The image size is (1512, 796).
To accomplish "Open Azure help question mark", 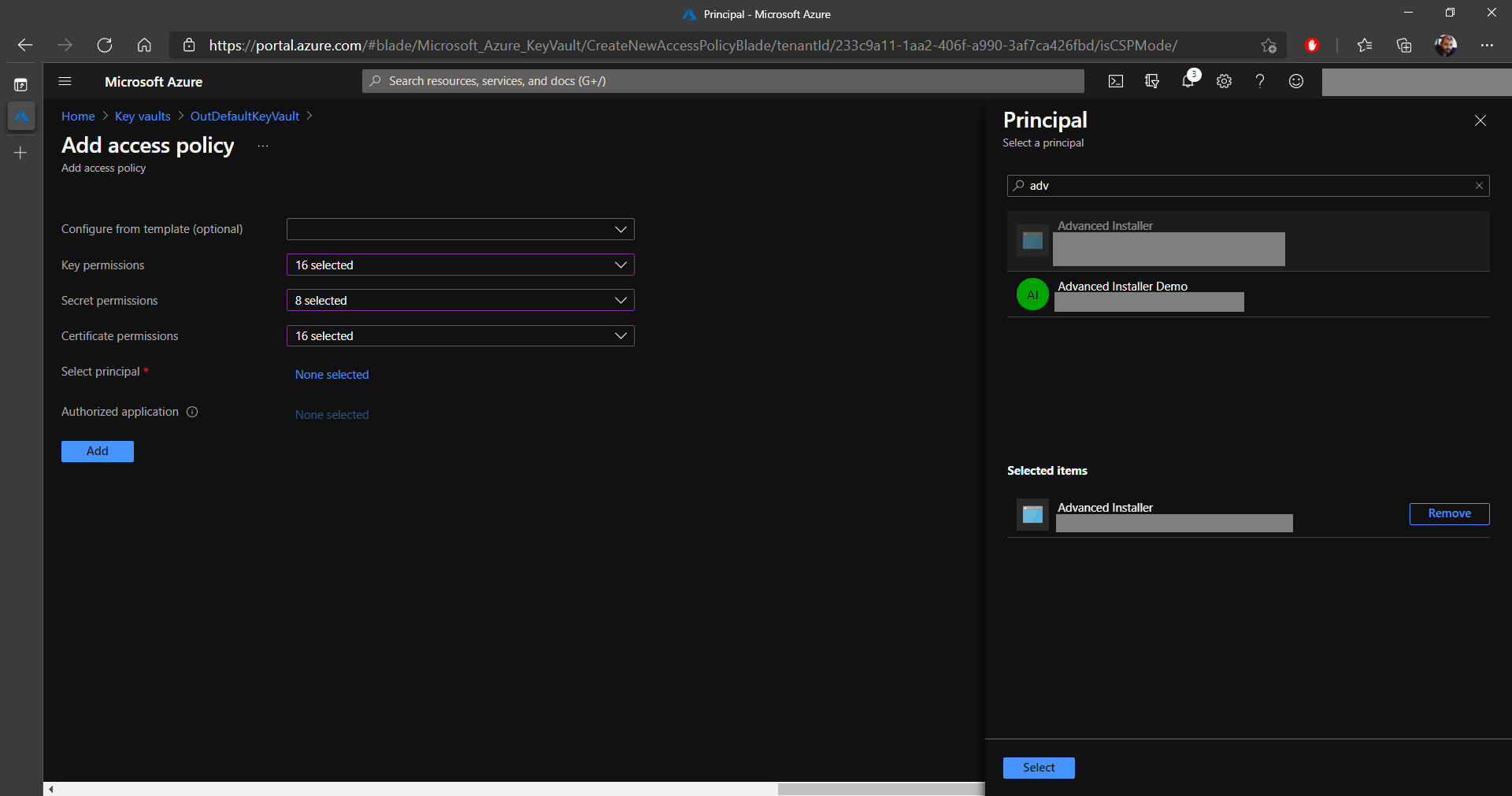I will (x=1260, y=81).
